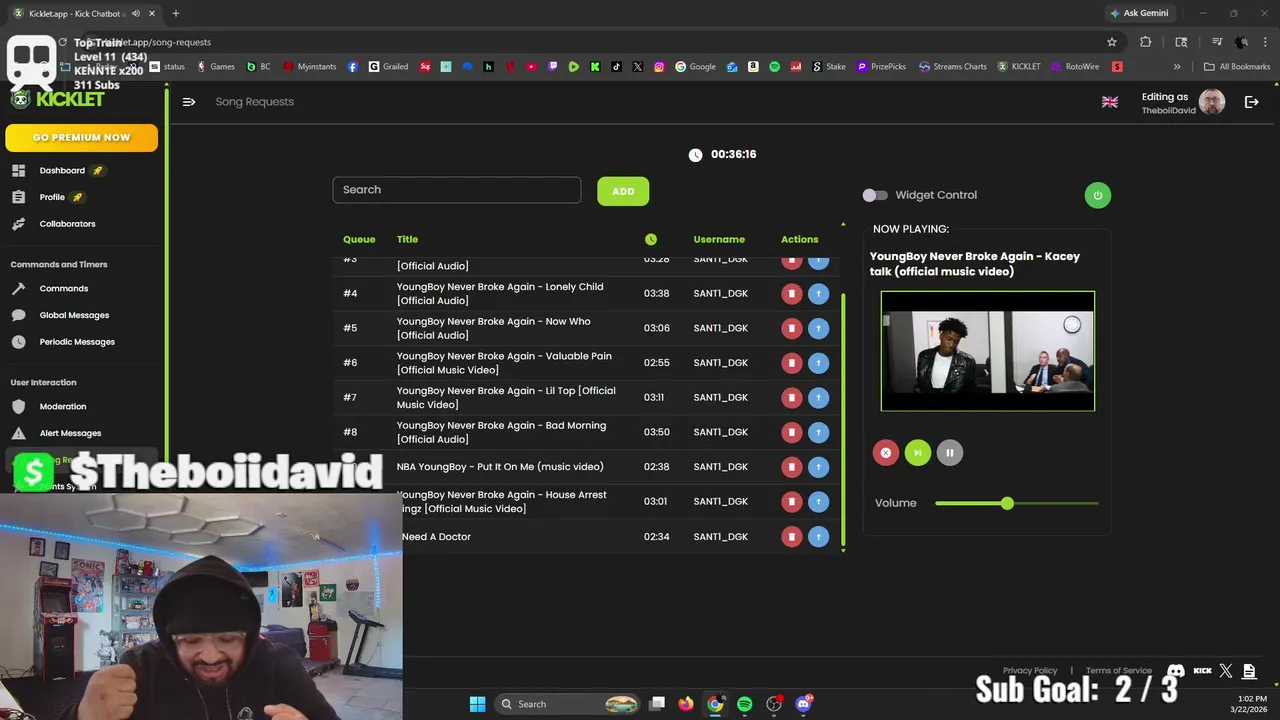Bookmark this page with star icon
The image size is (1280, 720).
(1111, 42)
